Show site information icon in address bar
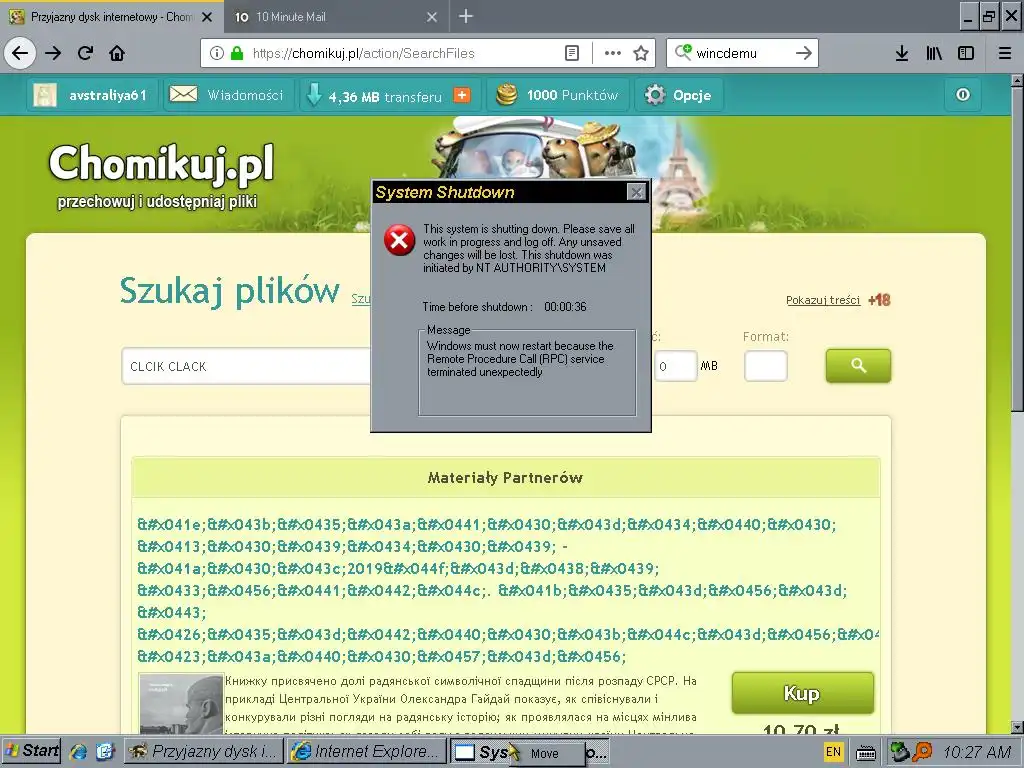 (217, 53)
